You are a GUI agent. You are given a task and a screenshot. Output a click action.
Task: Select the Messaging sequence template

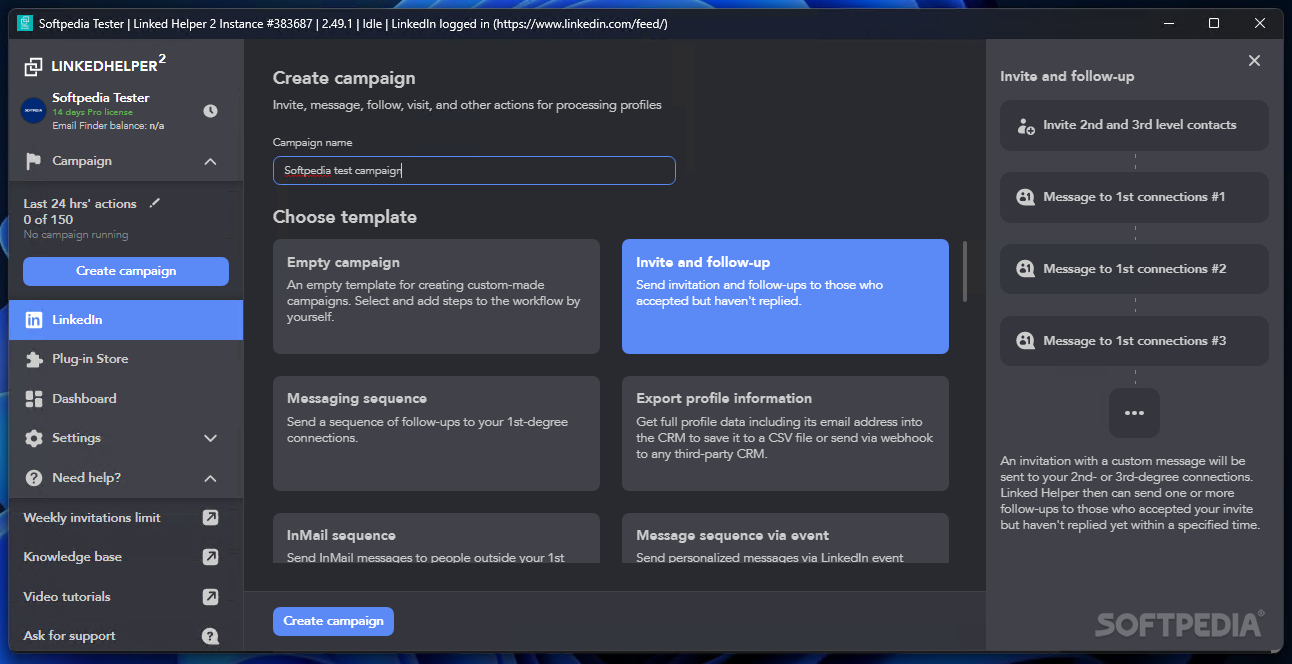[x=436, y=433]
